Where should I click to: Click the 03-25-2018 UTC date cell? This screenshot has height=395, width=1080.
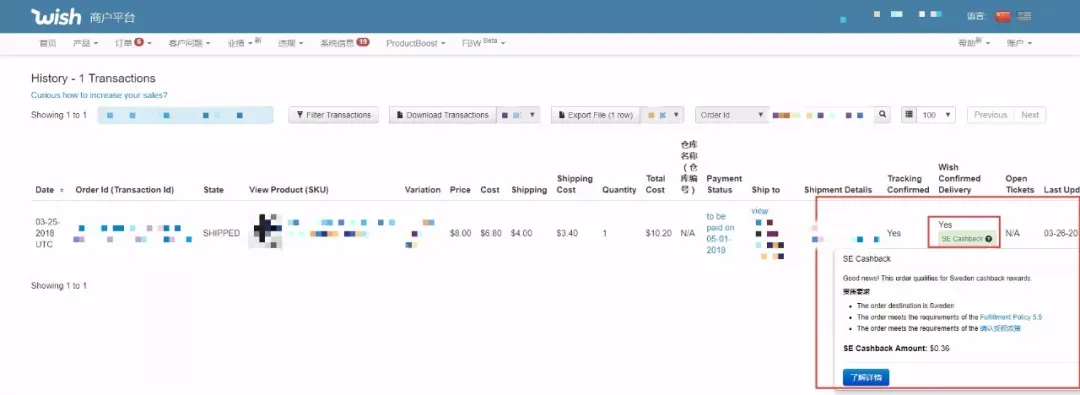click(x=48, y=233)
